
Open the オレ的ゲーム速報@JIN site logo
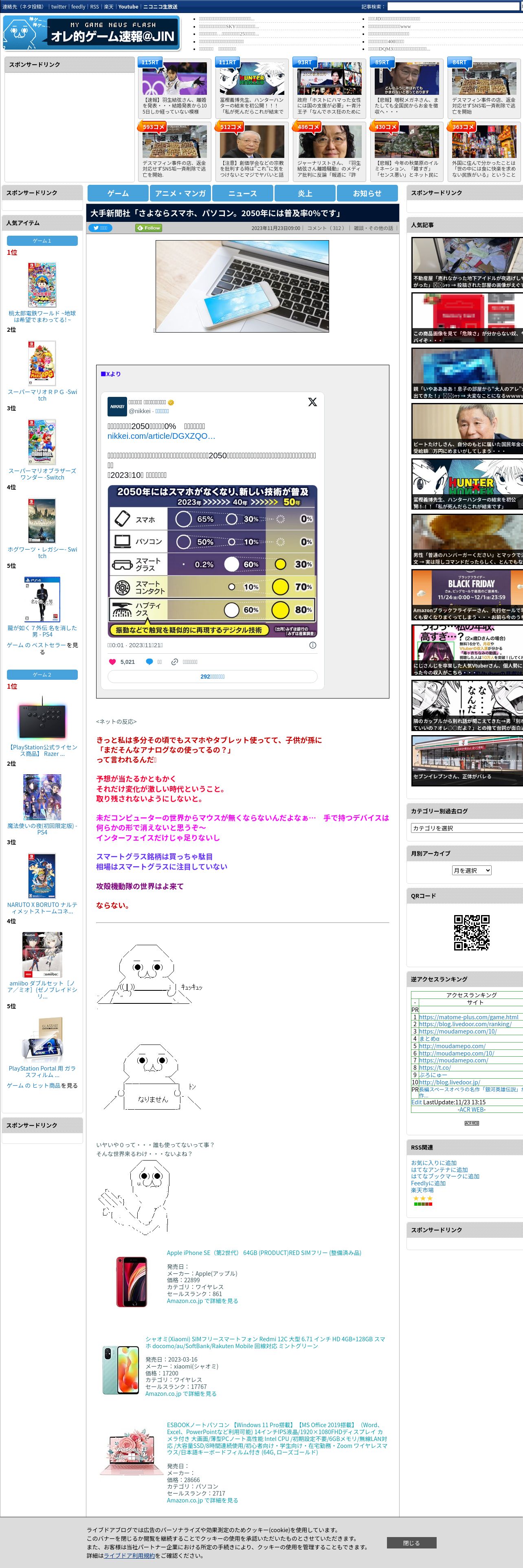(x=92, y=32)
